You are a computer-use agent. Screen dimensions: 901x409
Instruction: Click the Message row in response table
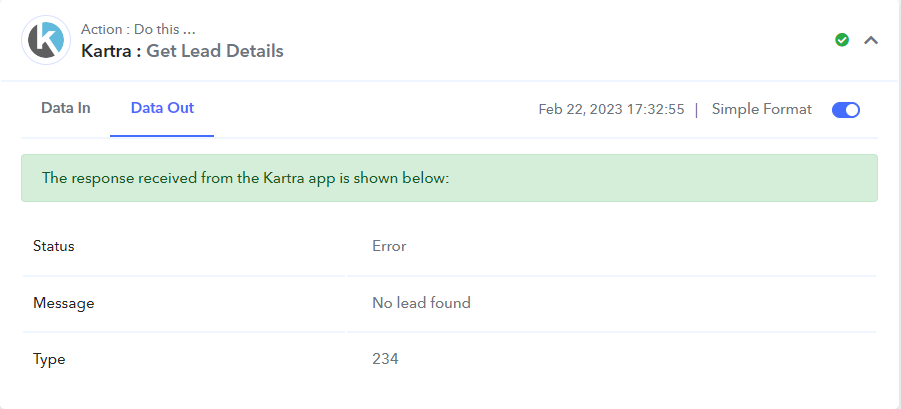pos(449,303)
